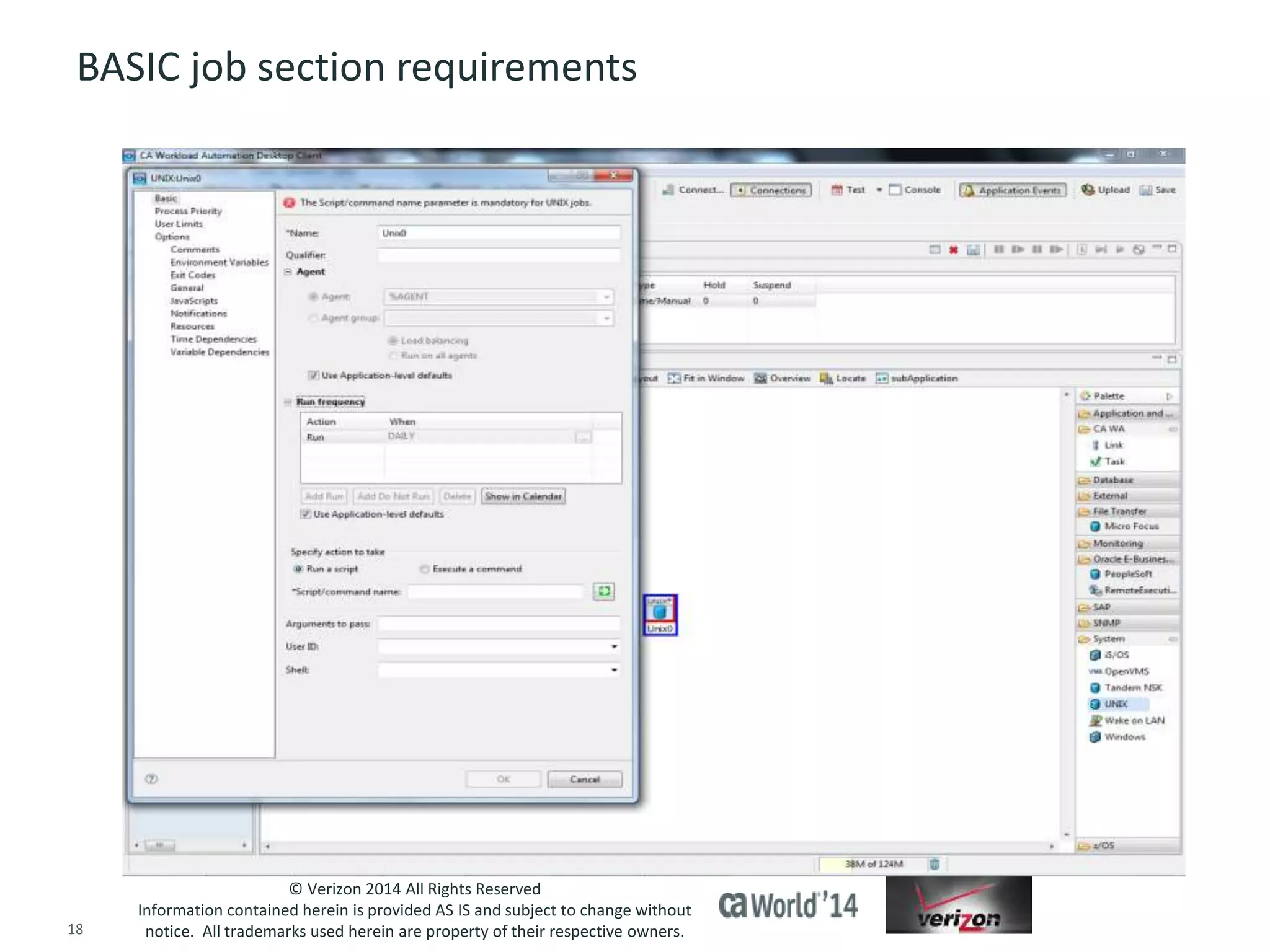Screen dimensions: 1270x952
Task: Select the Micro Focus palette icon
Action: (1095, 526)
